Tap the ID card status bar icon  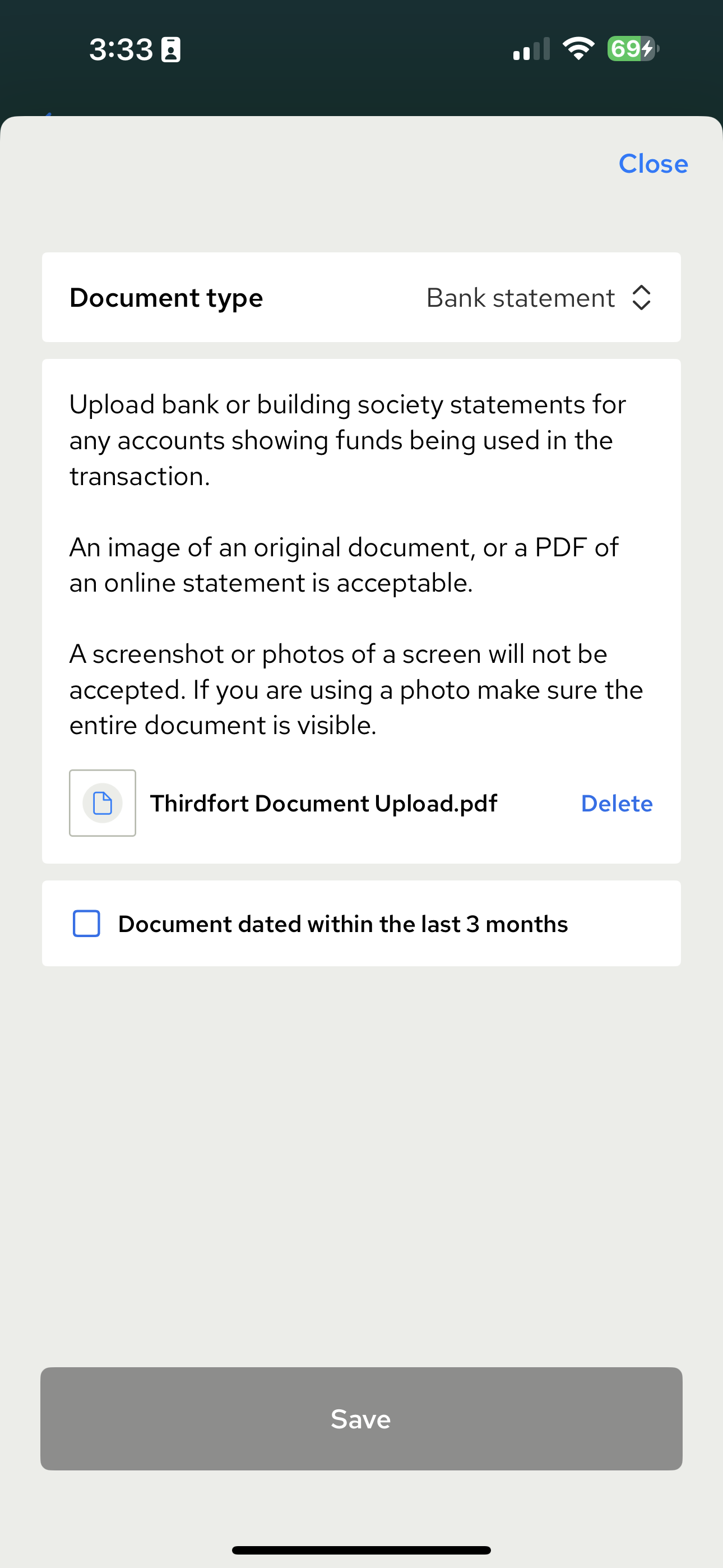click(x=170, y=49)
